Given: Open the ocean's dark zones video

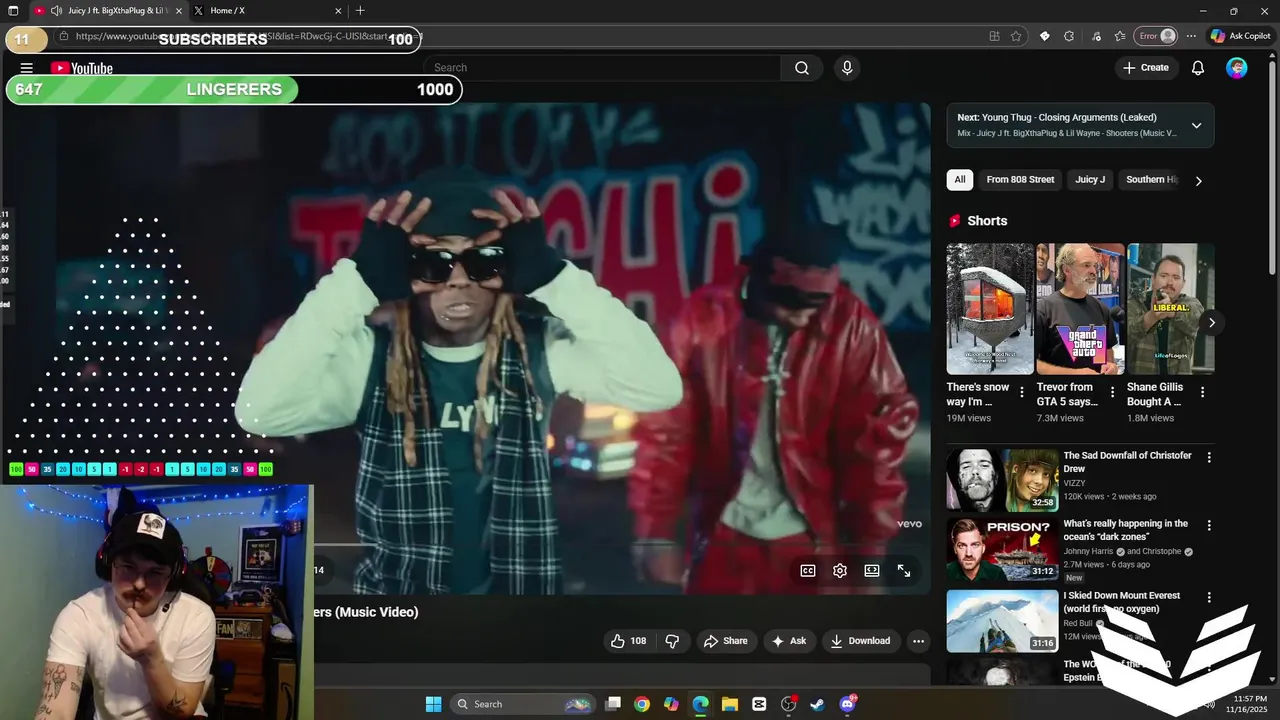Looking at the screenshot, I should 1002,548.
